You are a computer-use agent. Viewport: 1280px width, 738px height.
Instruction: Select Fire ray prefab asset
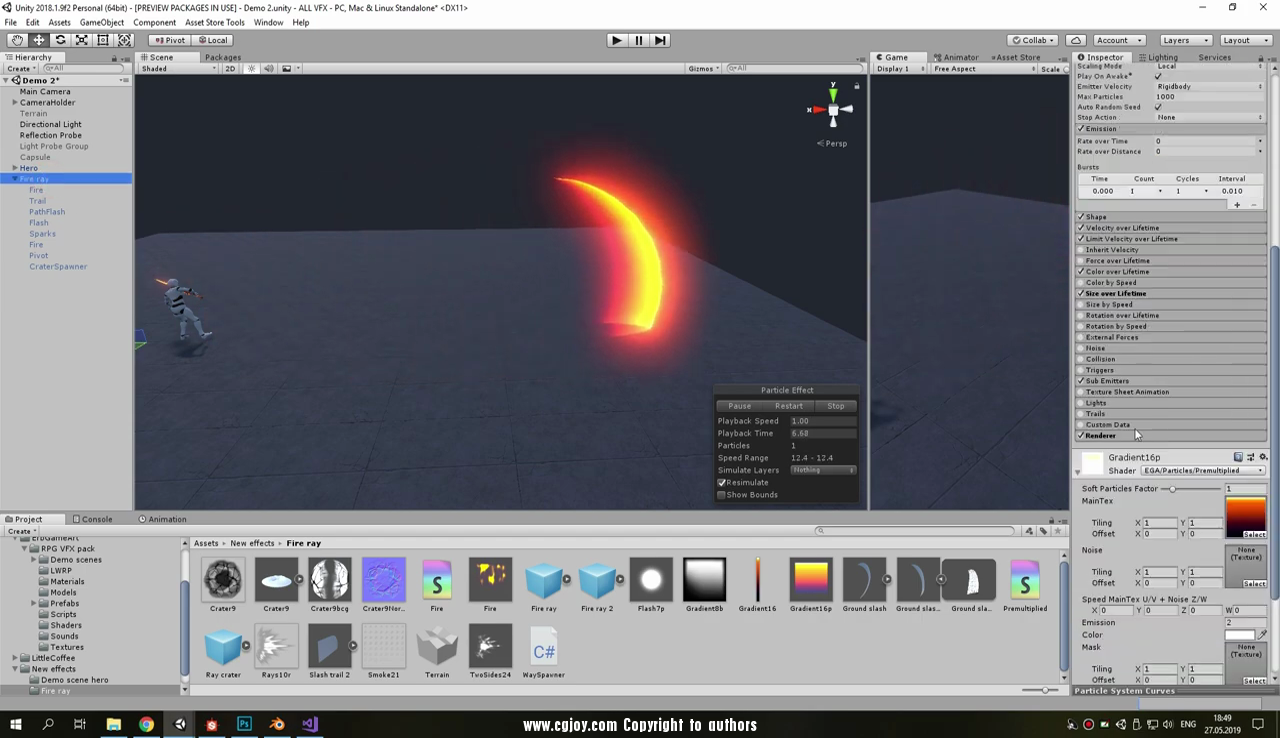pyautogui.click(x=543, y=586)
